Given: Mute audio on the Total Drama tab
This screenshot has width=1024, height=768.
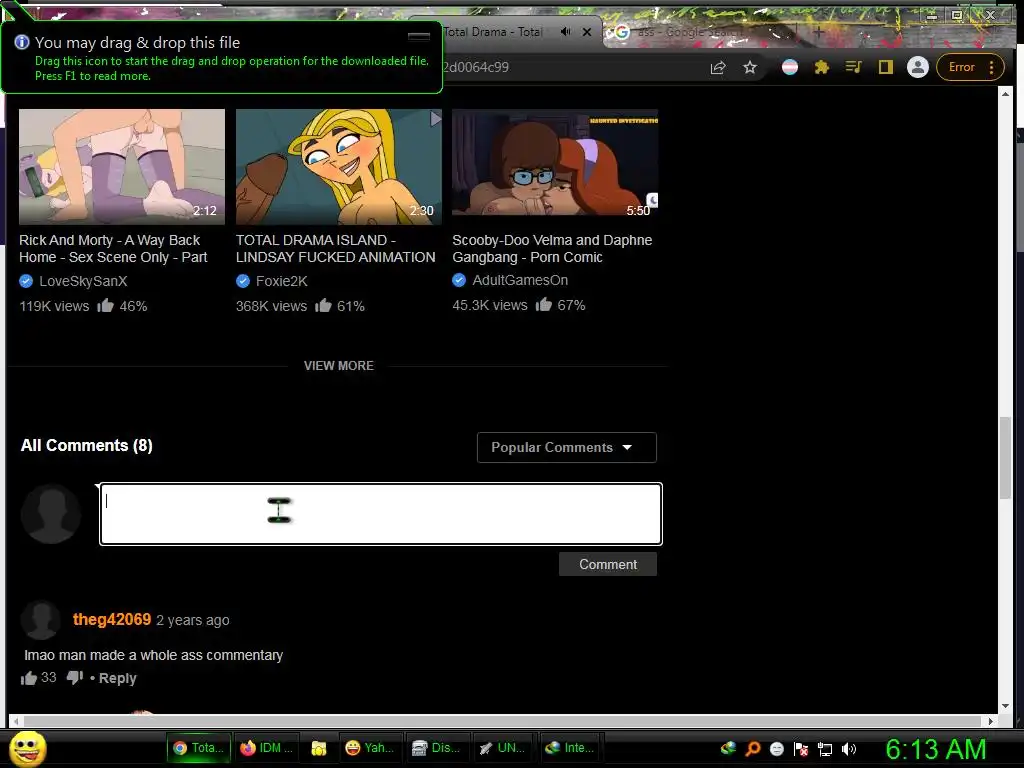Looking at the screenshot, I should (566, 31).
